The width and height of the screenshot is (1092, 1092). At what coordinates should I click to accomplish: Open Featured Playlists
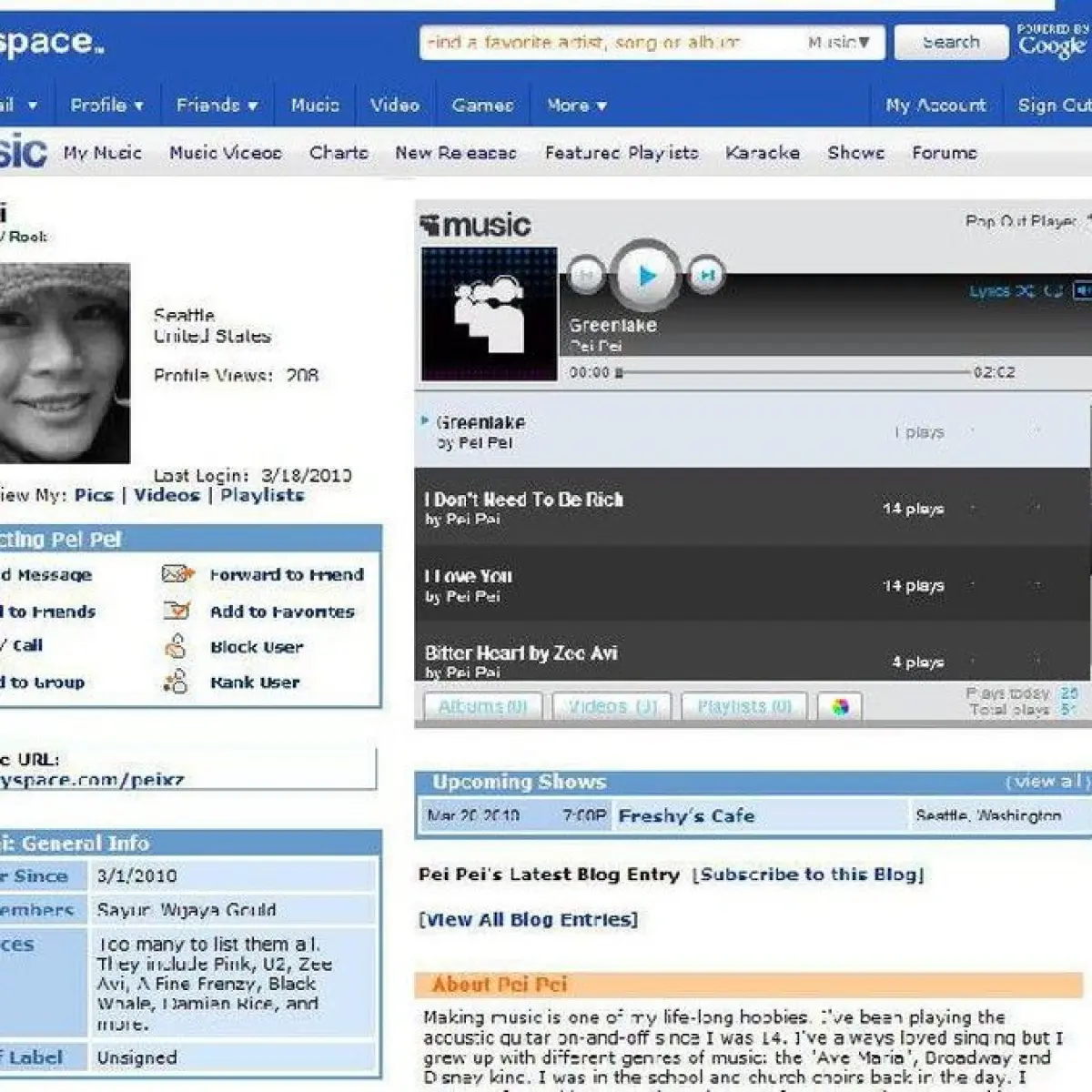(622, 152)
